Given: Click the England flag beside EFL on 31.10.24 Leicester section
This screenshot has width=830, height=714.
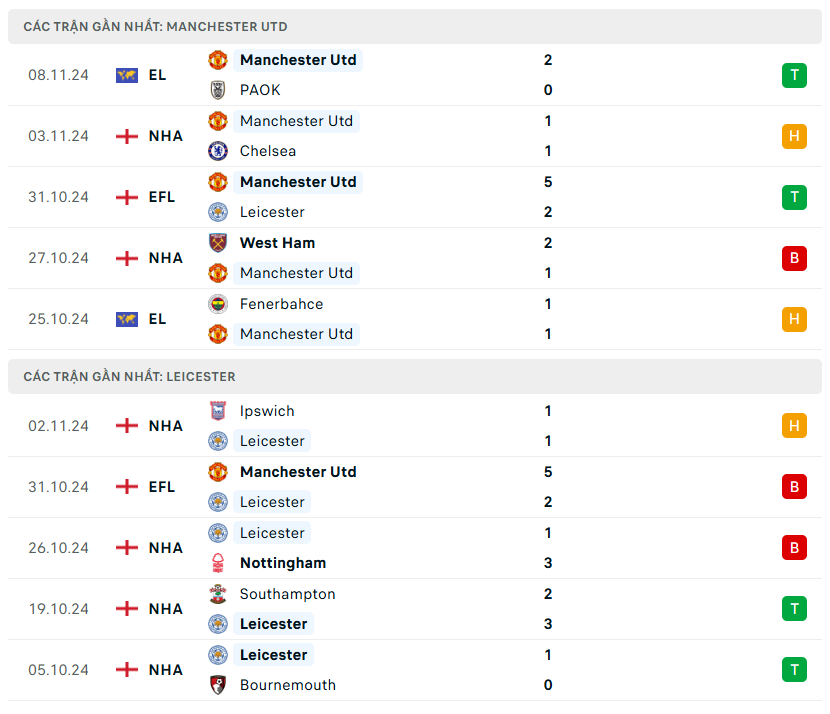Looking at the screenshot, I should tap(127, 487).
